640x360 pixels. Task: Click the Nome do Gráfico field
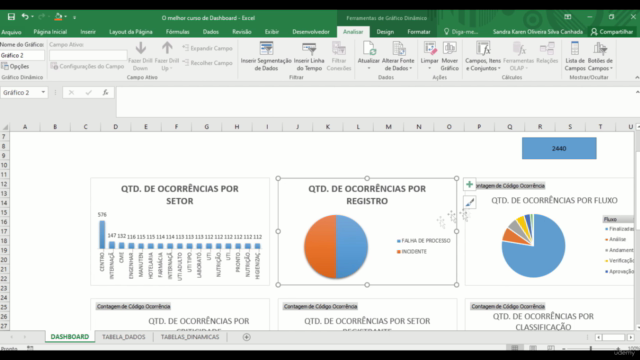(22, 55)
